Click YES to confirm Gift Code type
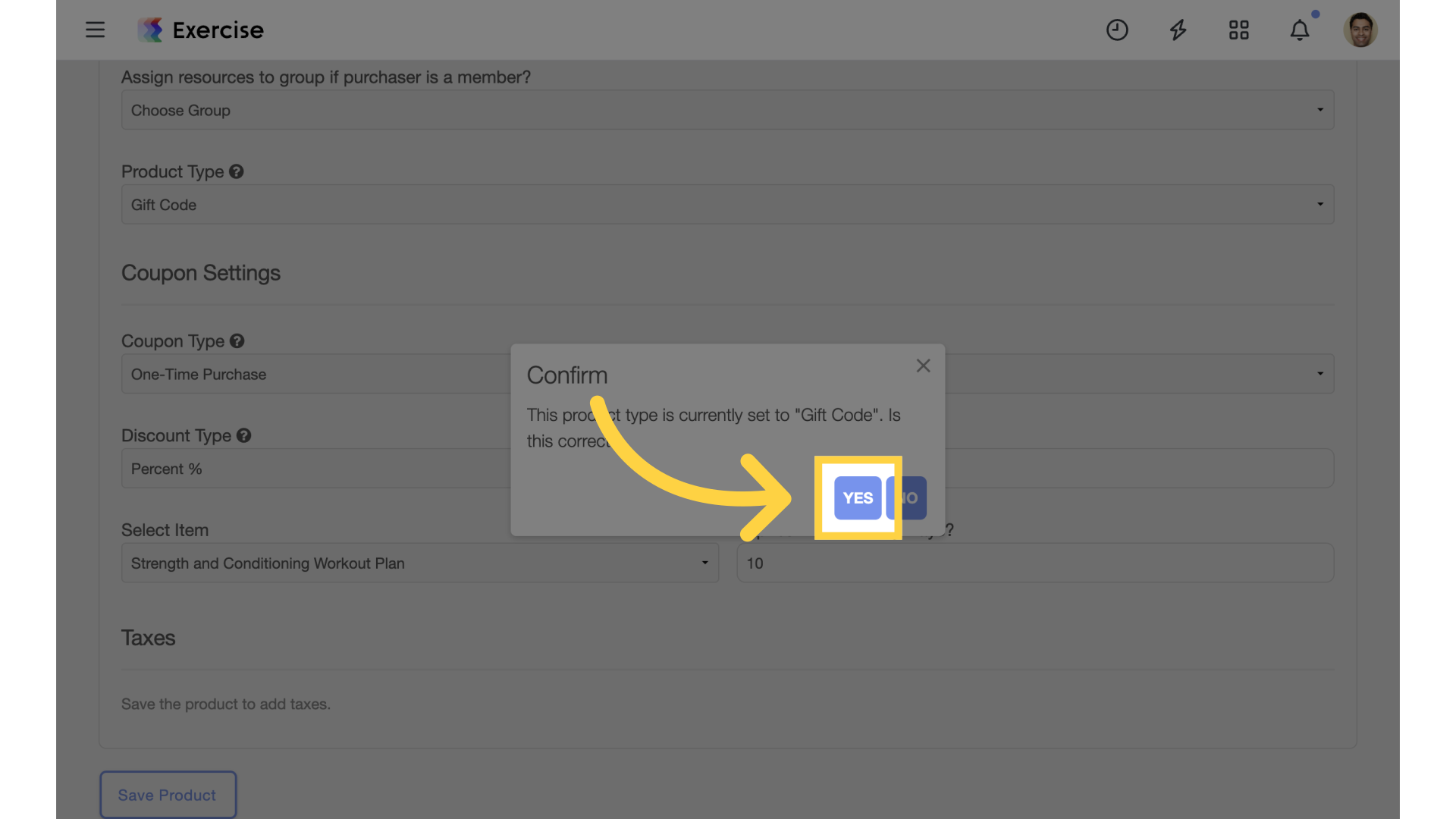The image size is (1456, 819). [x=857, y=498]
